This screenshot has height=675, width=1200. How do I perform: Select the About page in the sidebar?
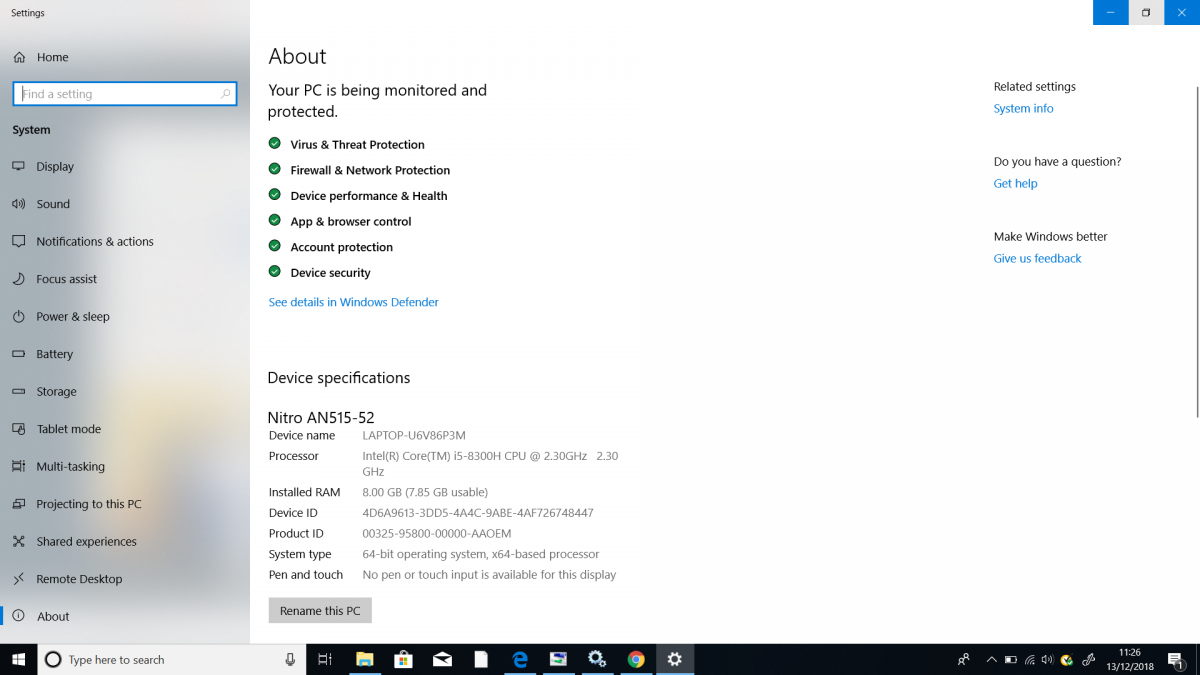[x=53, y=617]
